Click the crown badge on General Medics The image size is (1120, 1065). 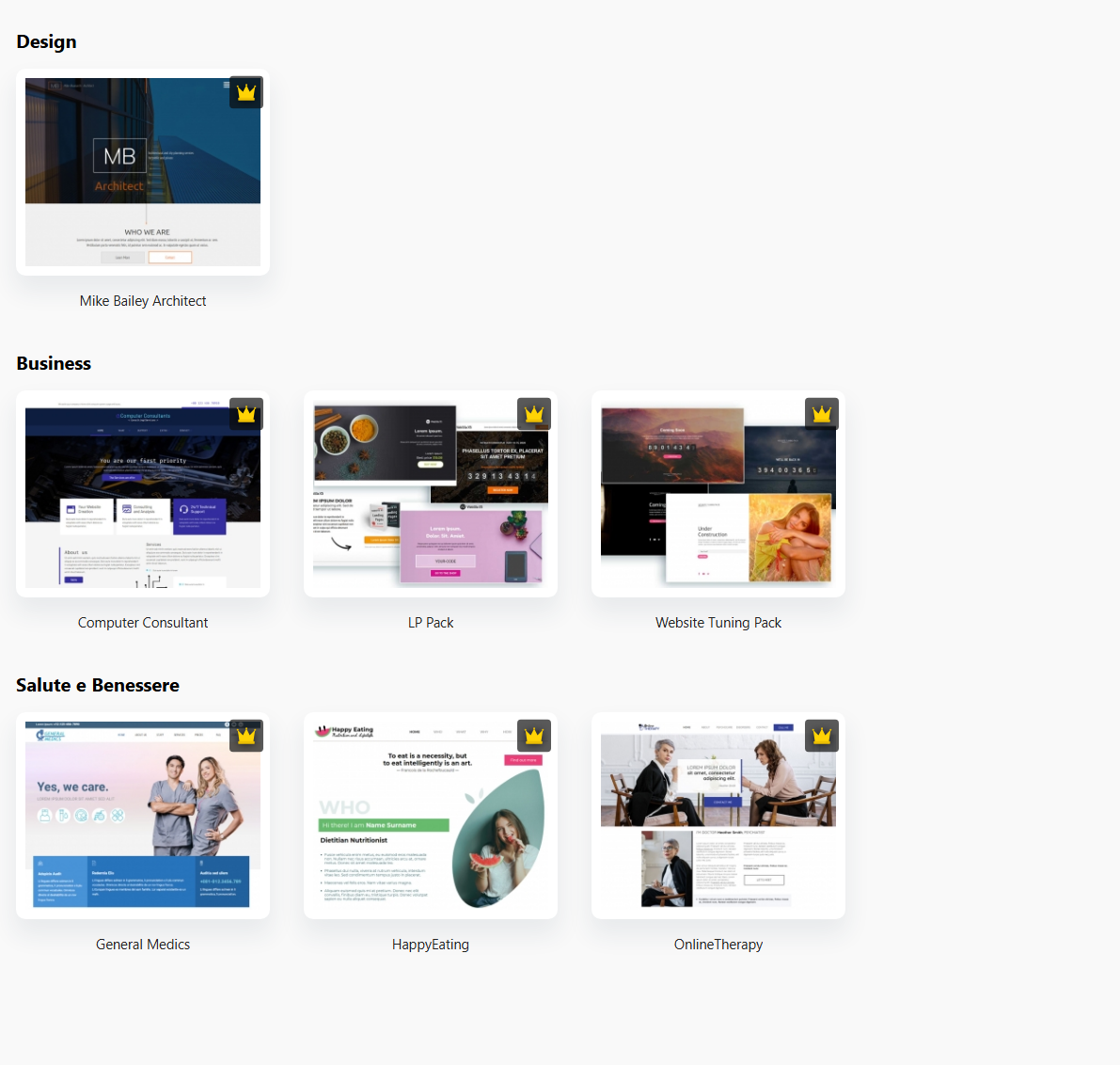click(x=246, y=736)
